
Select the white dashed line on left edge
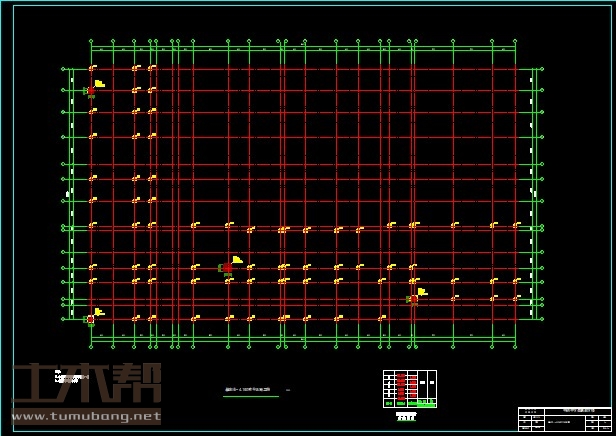(72, 195)
